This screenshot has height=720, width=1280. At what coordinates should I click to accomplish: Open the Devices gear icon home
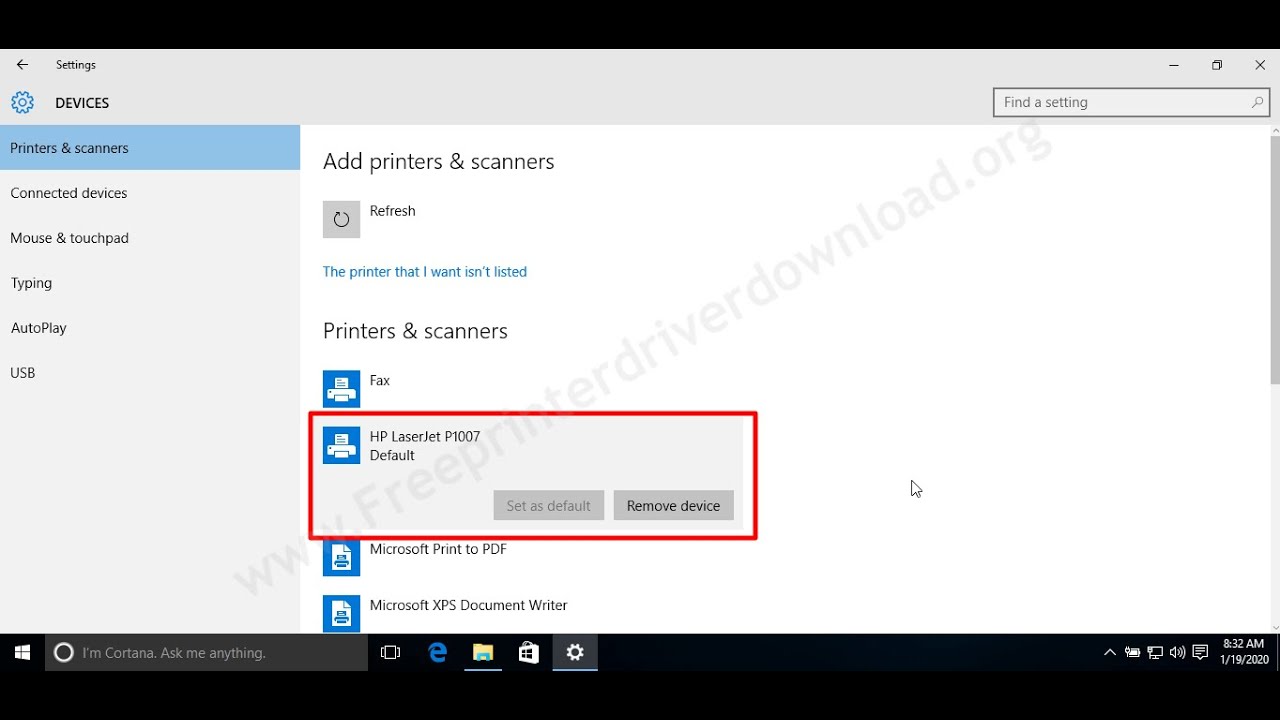[x=22, y=103]
